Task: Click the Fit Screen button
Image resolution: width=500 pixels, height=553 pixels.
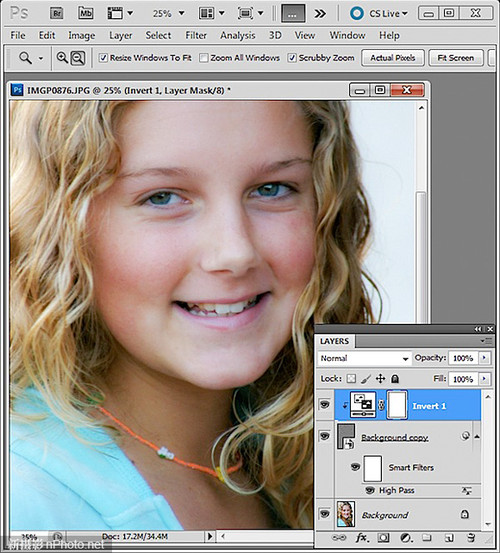Action: pyautogui.click(x=456, y=58)
